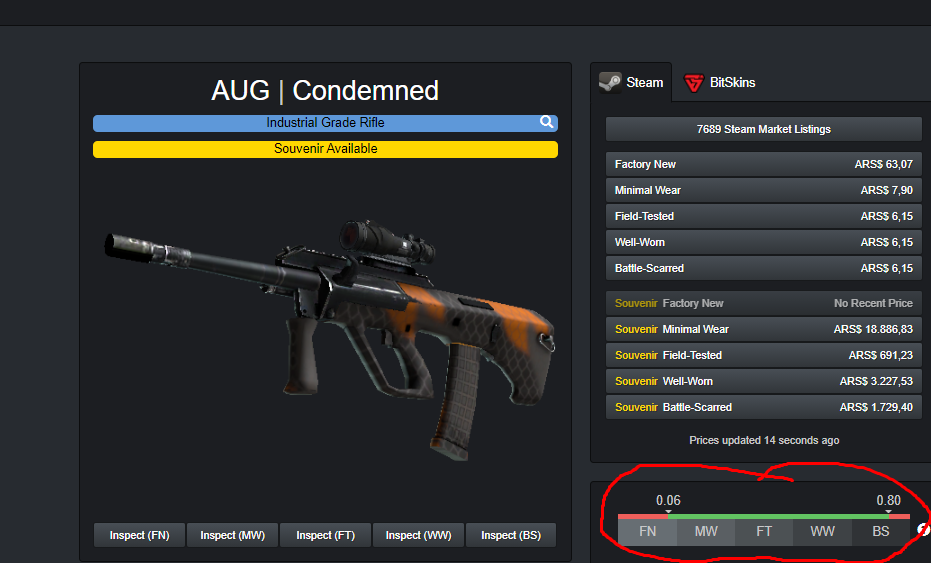Click the FT segment of wear bar

tap(764, 532)
